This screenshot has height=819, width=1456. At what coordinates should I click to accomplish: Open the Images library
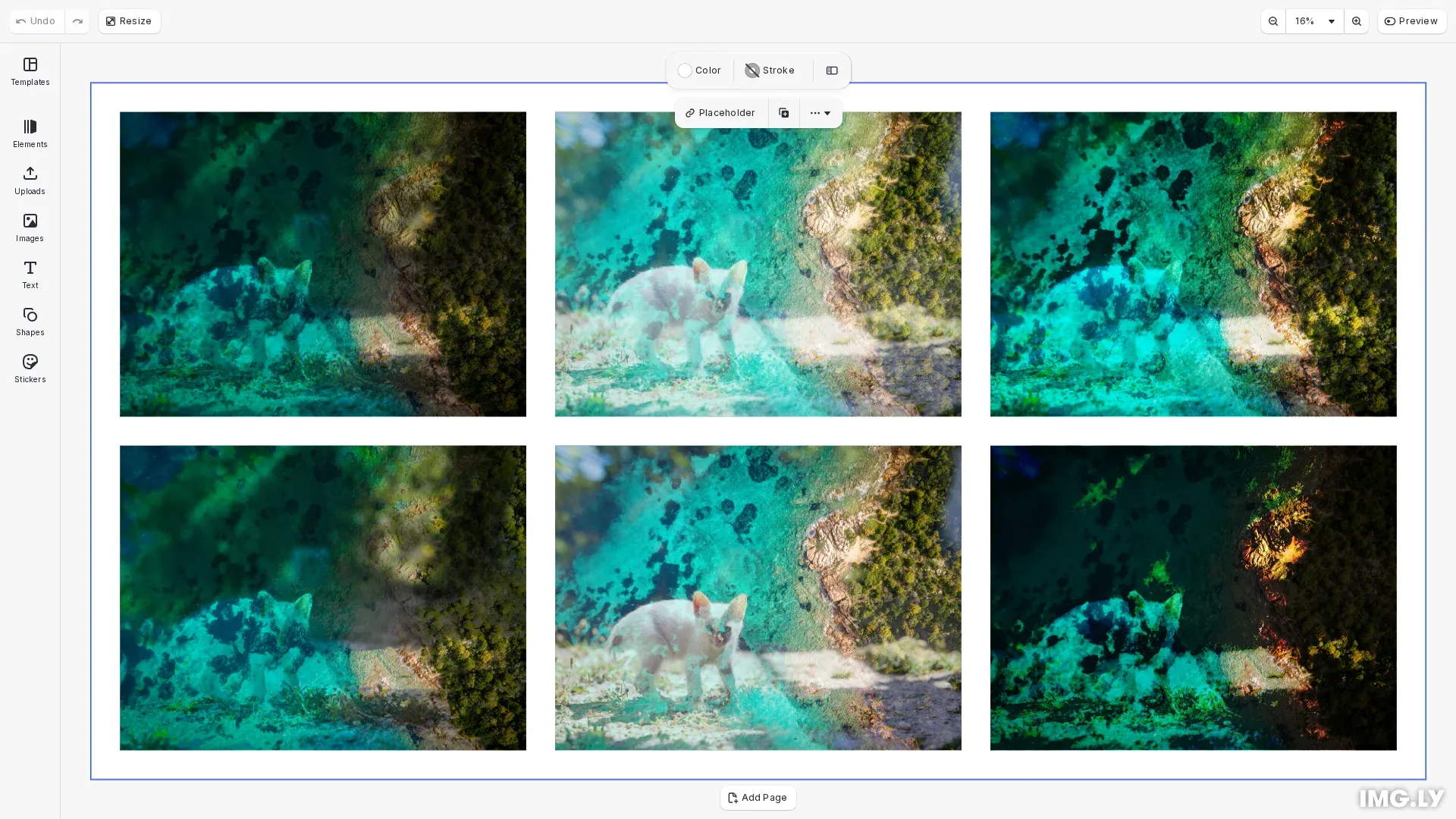coord(30,227)
